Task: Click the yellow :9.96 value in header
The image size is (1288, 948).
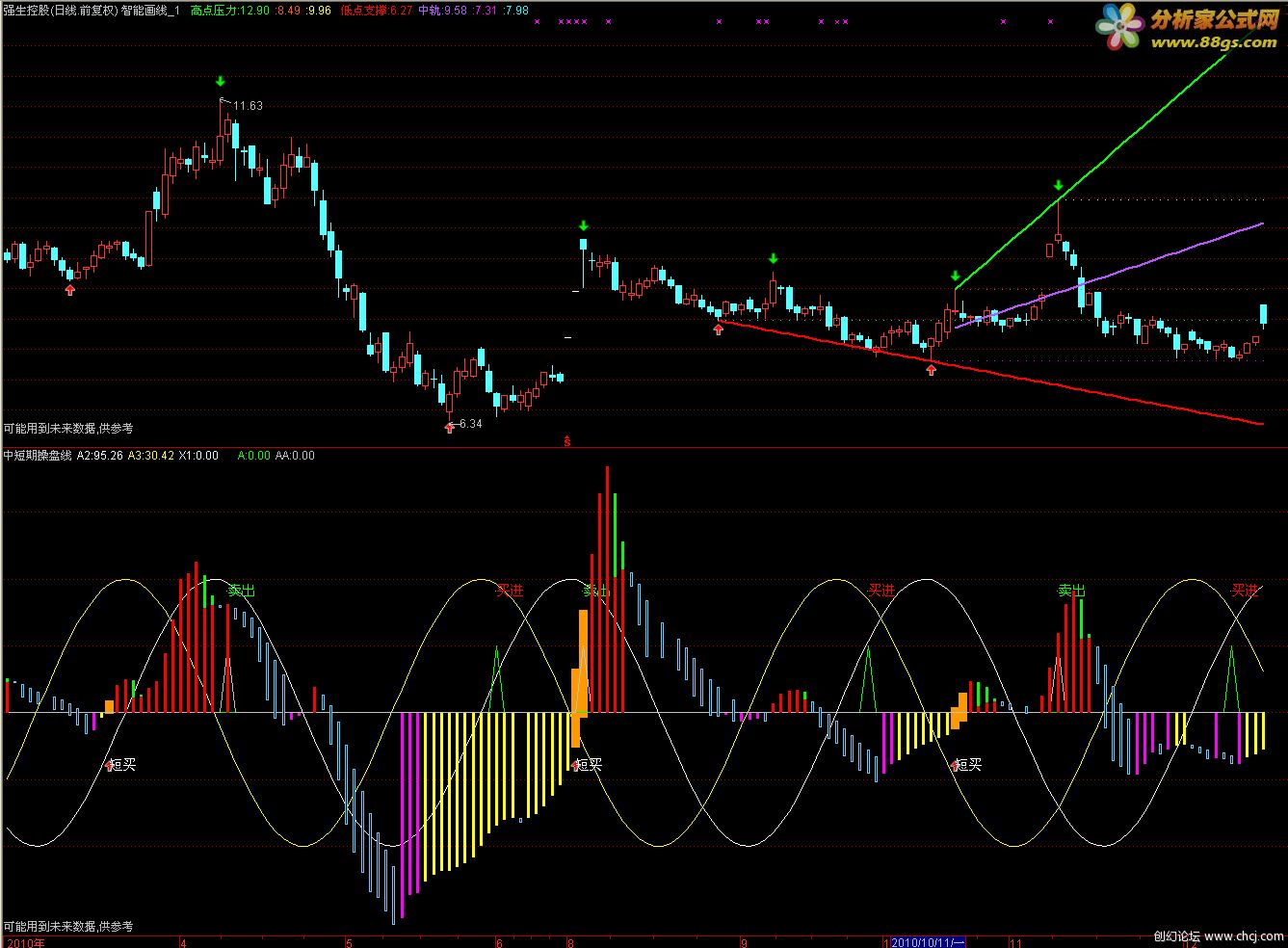Action: 319,11
